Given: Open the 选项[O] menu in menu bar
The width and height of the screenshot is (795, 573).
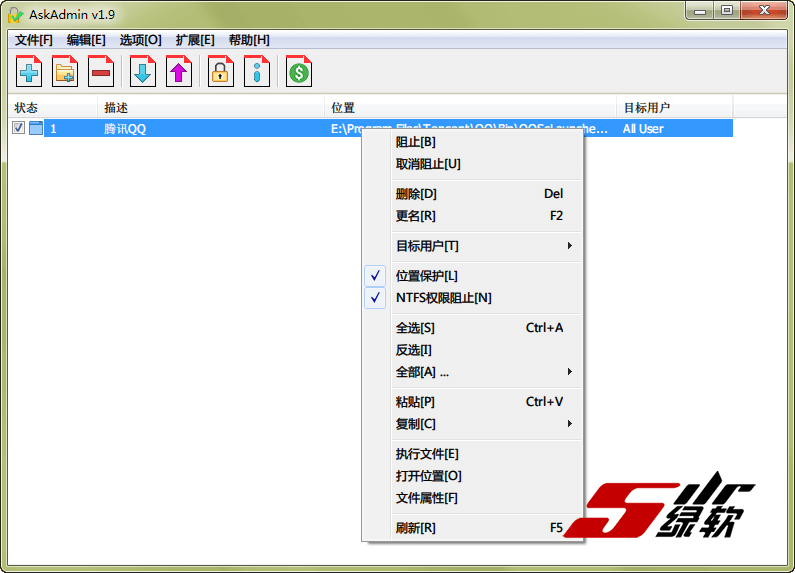Looking at the screenshot, I should [x=140, y=40].
